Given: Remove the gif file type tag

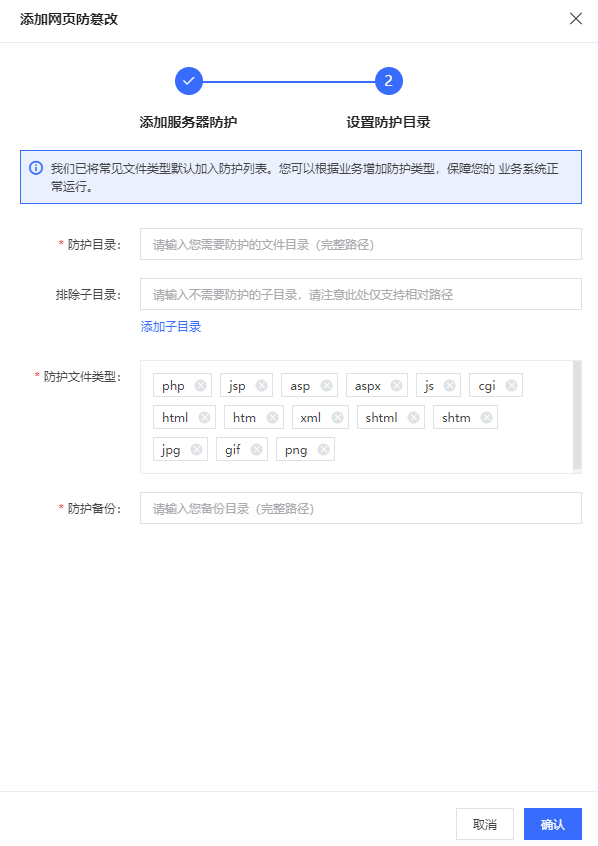Looking at the screenshot, I should click(256, 449).
